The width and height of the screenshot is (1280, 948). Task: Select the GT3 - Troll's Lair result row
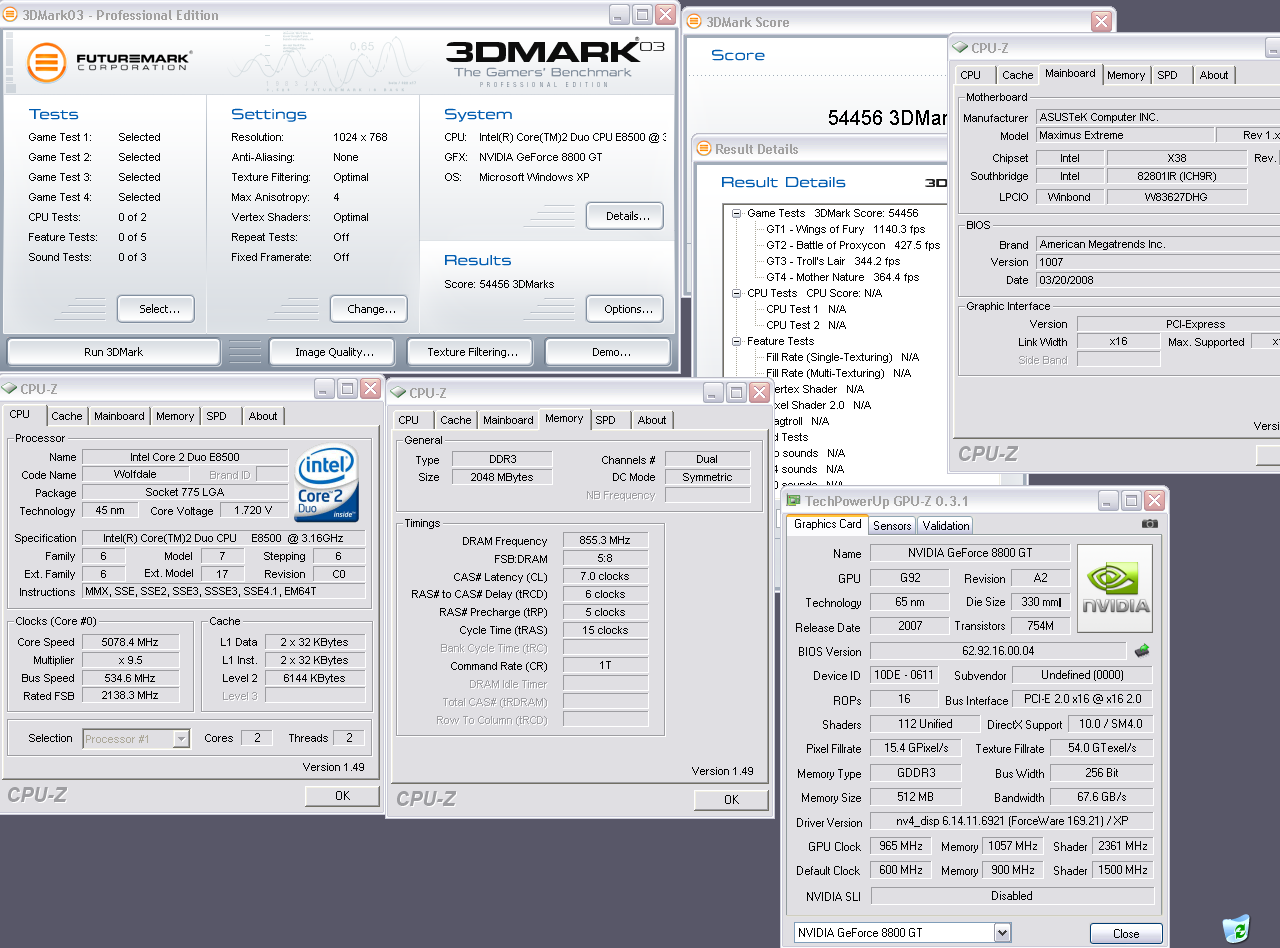(833, 261)
